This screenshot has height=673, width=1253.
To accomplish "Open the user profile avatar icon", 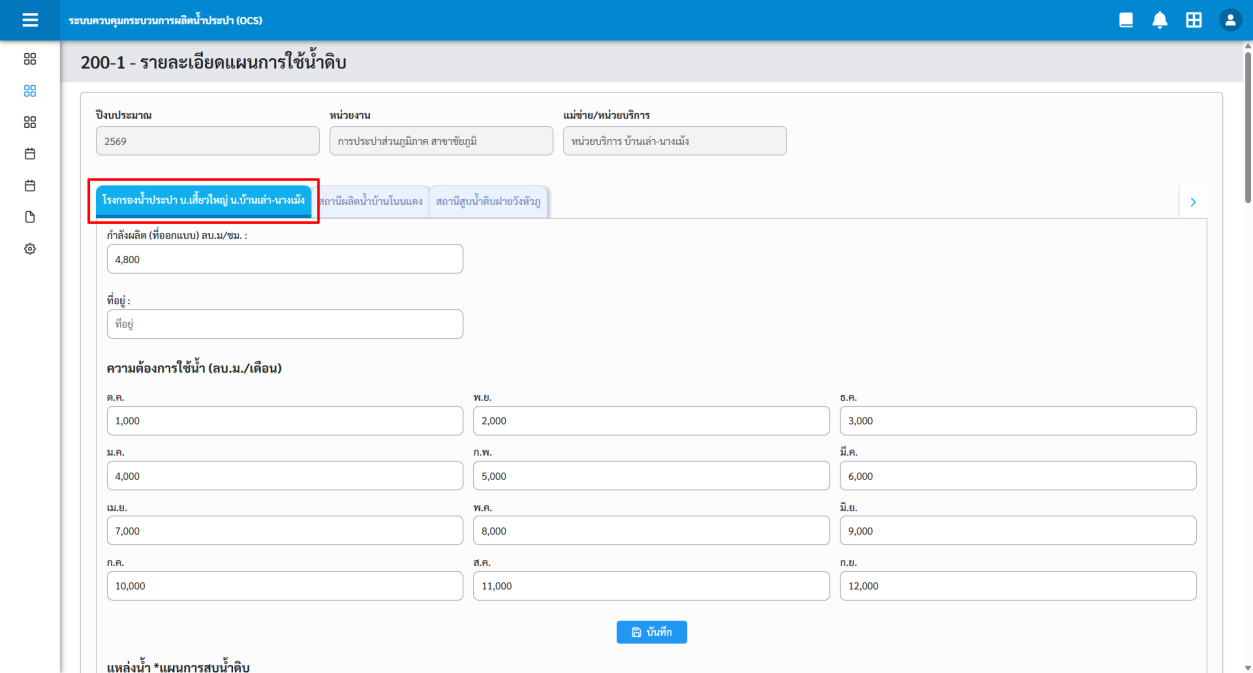I will [x=1231, y=20].
